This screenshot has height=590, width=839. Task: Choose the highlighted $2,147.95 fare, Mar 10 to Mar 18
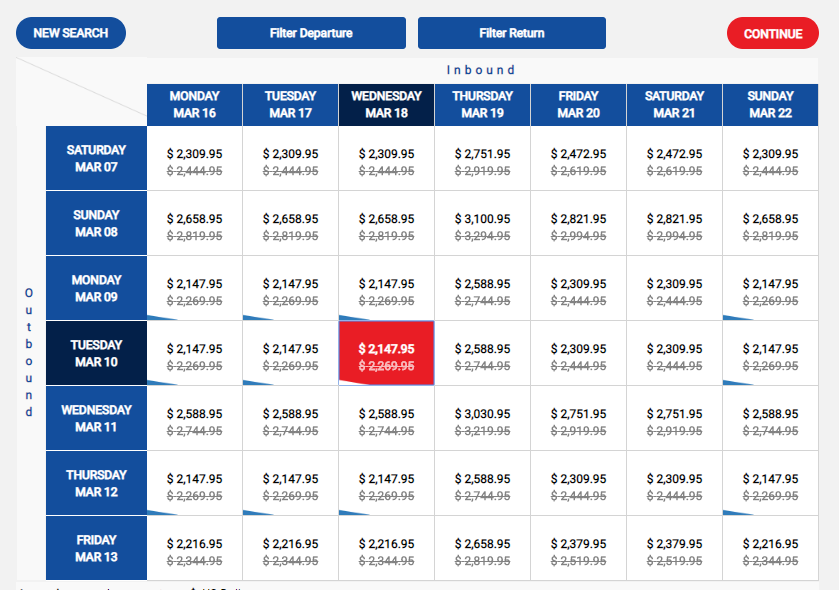(x=386, y=353)
